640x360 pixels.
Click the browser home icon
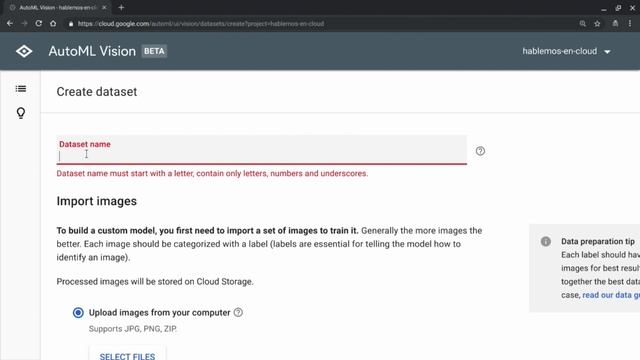[x=53, y=24]
